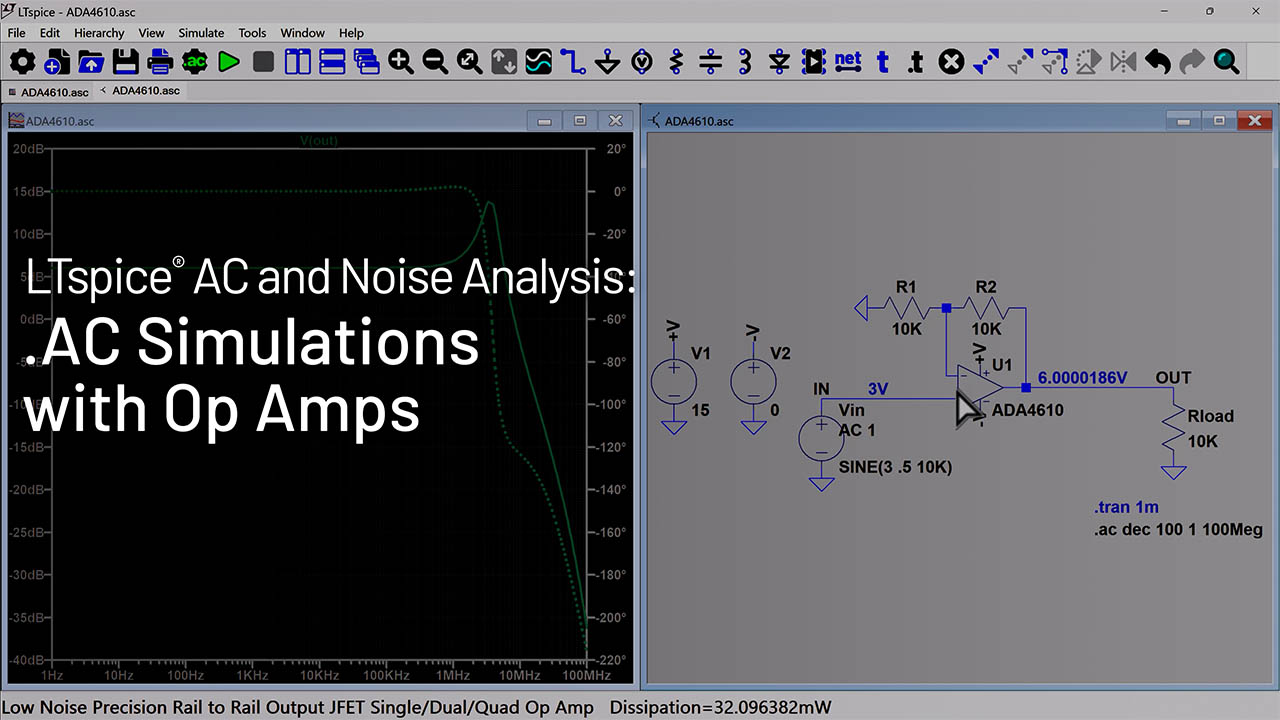Viewport: 1280px width, 720px height.
Task: Select the .ac dec 100 1 100Meg directive
Action: click(x=1178, y=530)
